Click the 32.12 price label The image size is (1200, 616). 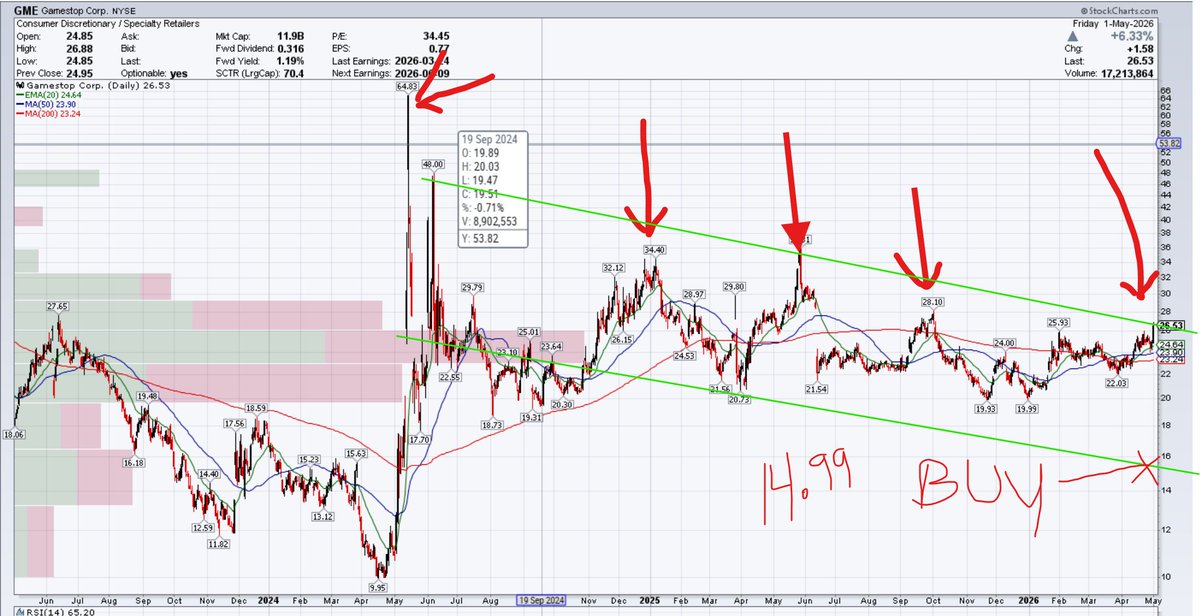pos(613,268)
